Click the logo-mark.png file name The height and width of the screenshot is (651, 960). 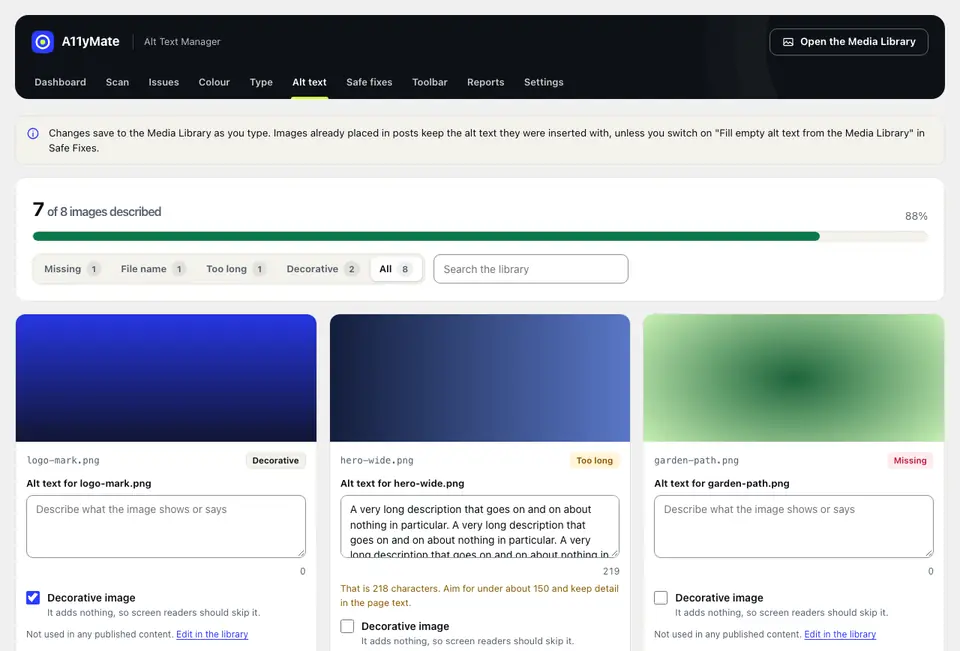point(62,461)
